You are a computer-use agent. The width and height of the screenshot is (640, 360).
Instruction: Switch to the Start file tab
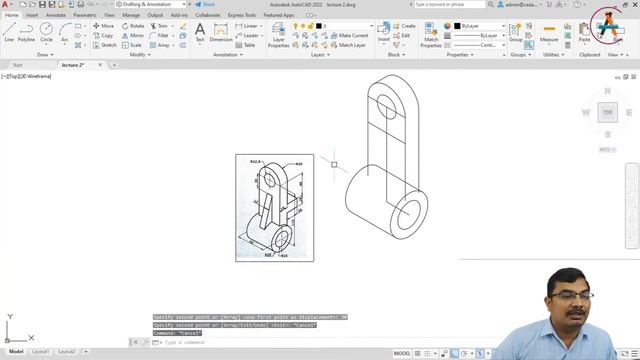[18, 65]
